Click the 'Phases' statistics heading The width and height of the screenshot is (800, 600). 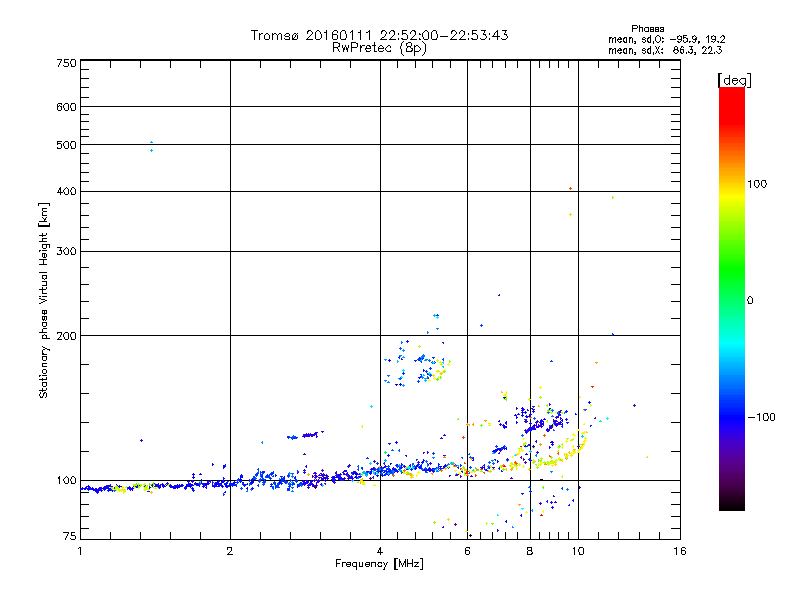click(647, 29)
